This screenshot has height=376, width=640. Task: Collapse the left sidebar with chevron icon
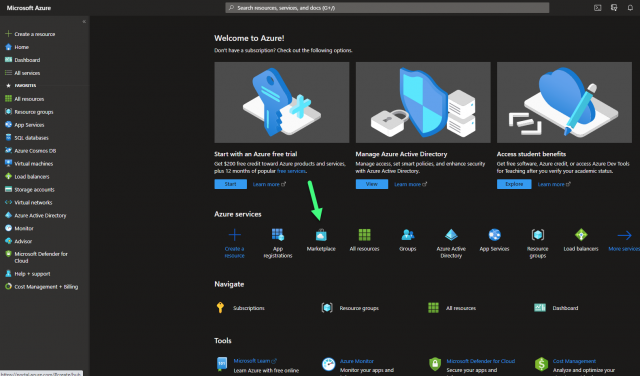point(84,22)
